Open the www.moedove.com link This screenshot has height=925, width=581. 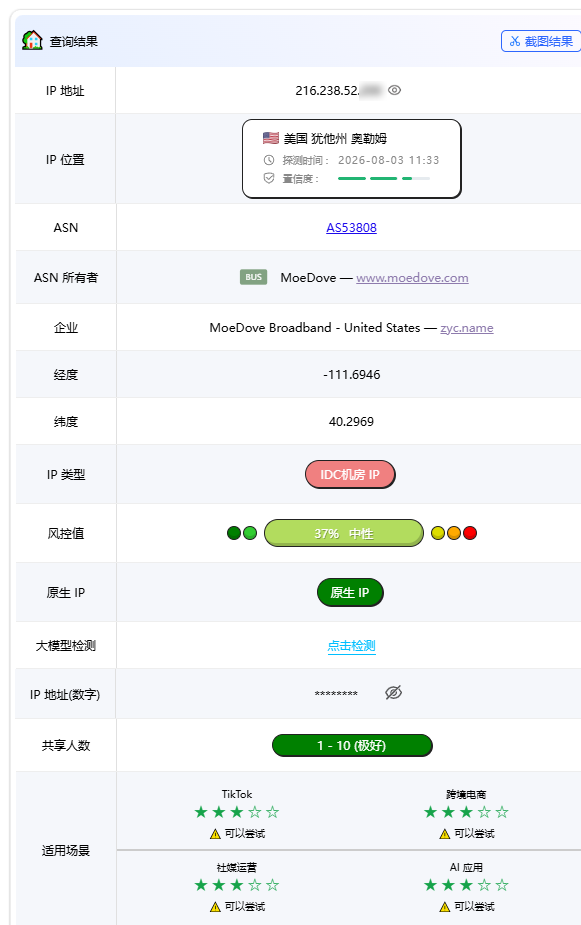(412, 278)
